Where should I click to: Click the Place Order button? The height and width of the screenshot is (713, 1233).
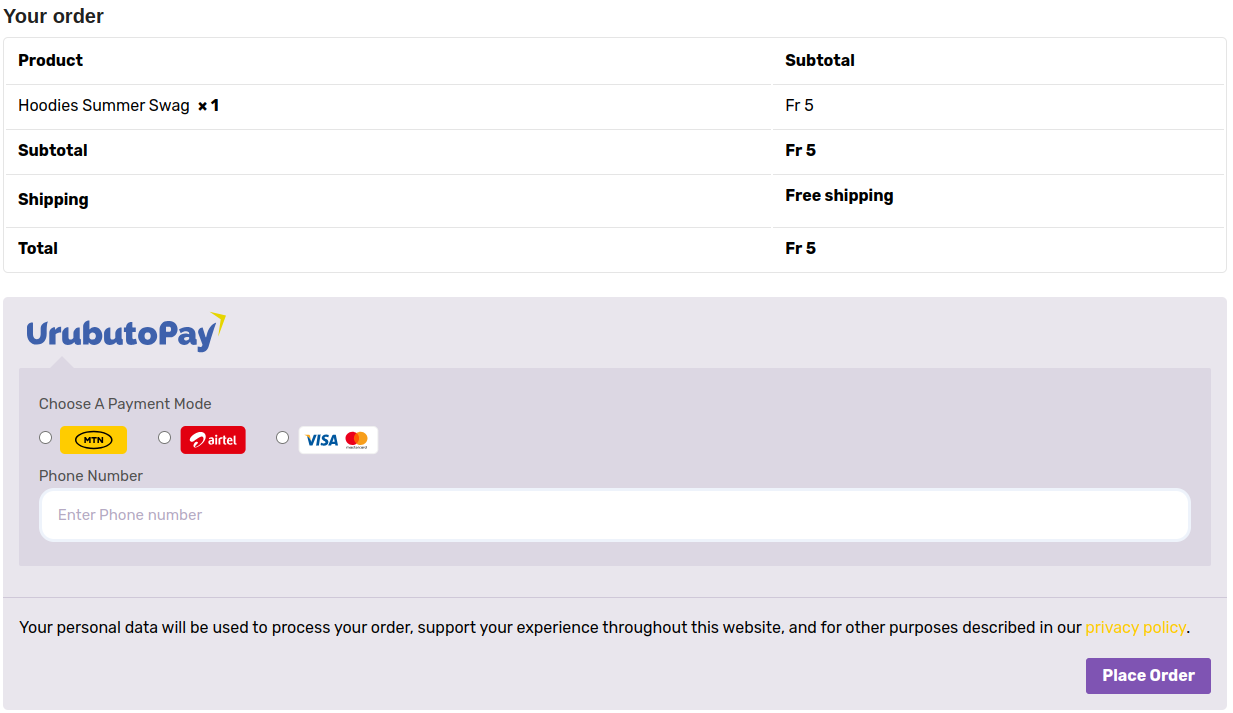(x=1148, y=676)
